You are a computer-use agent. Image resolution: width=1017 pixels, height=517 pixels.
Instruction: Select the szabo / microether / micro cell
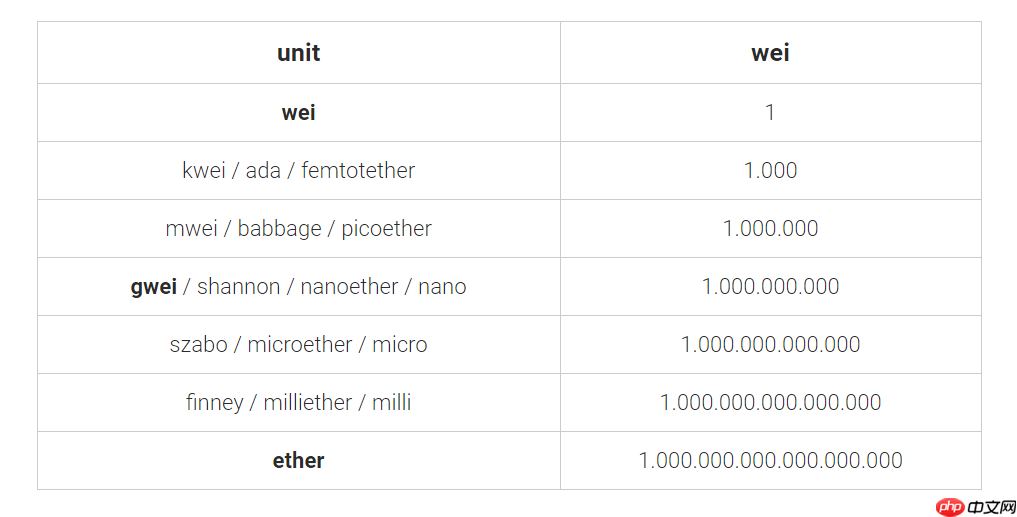[298, 344]
